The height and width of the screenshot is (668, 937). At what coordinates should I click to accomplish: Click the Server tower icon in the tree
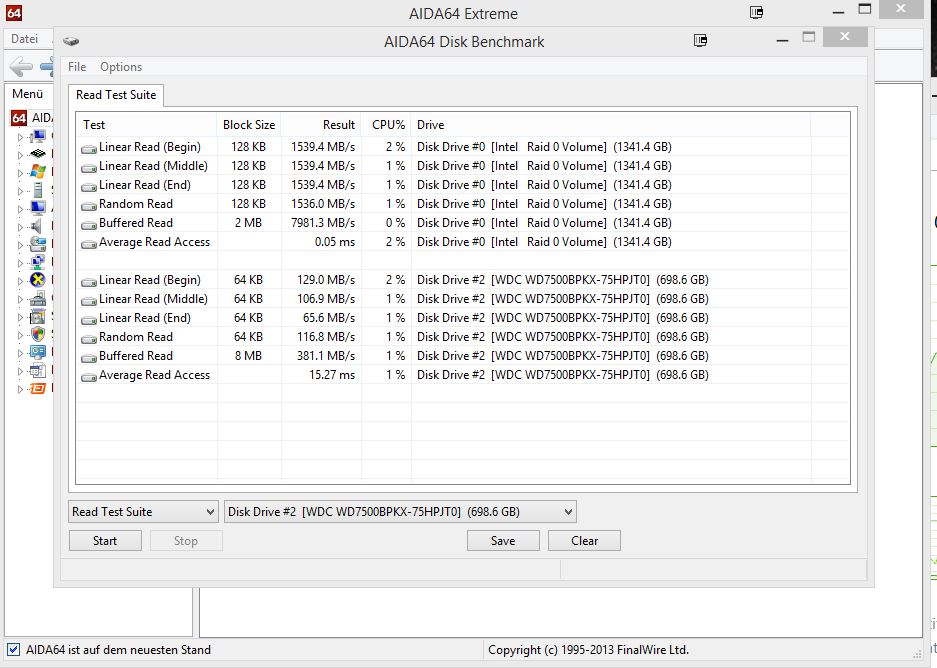[x=38, y=190]
